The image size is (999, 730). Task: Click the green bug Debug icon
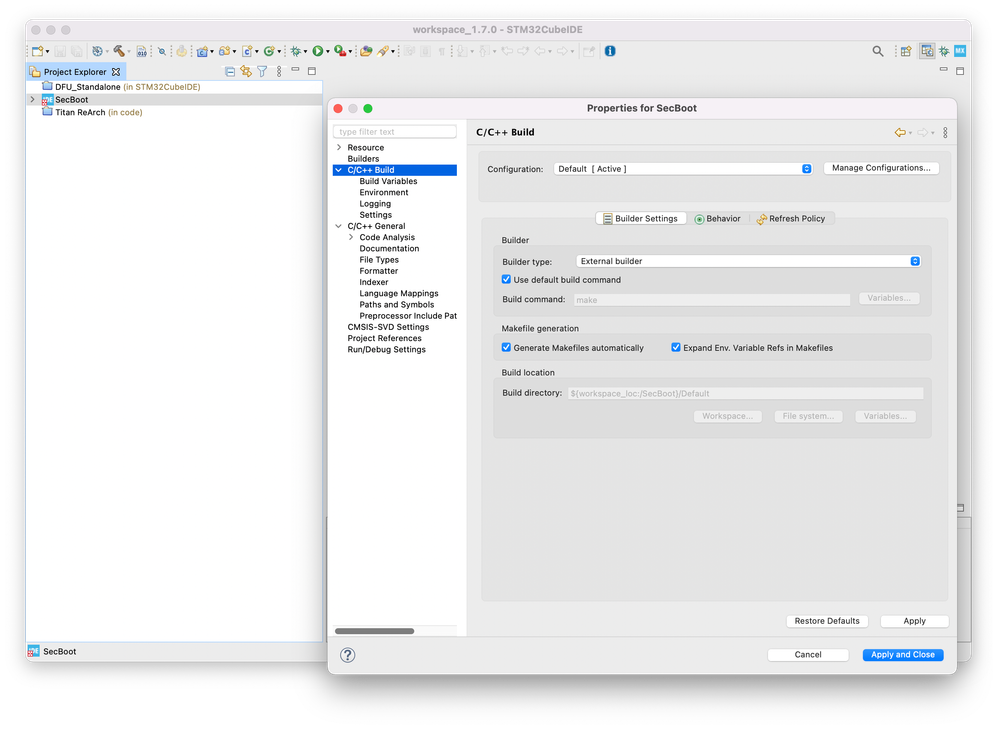tap(296, 51)
